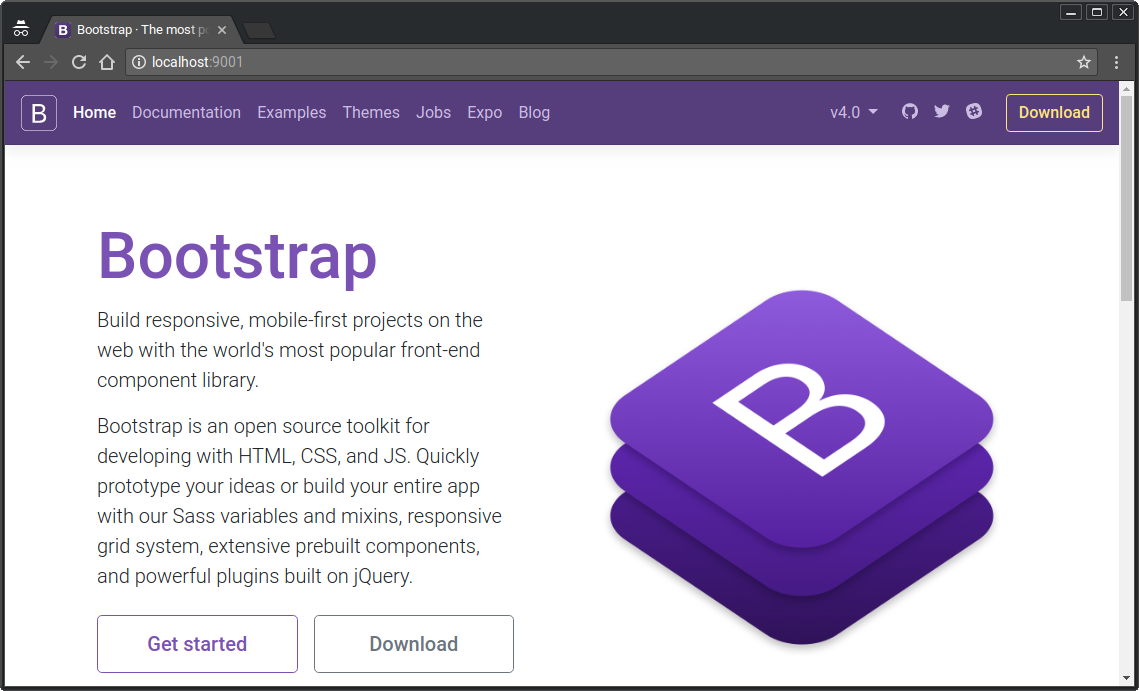Open the browser three-dot menu
Screen dimensions: 1139x691
[1117, 61]
